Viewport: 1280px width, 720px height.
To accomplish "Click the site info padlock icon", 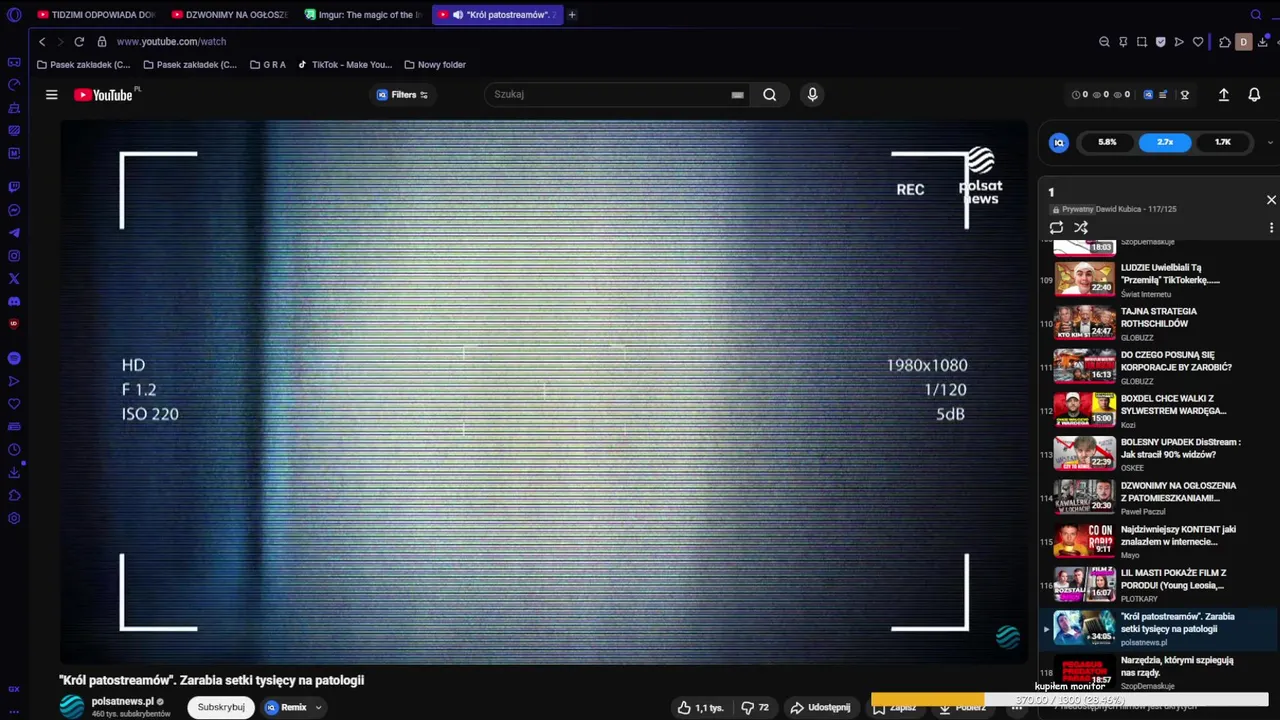I will coord(102,42).
